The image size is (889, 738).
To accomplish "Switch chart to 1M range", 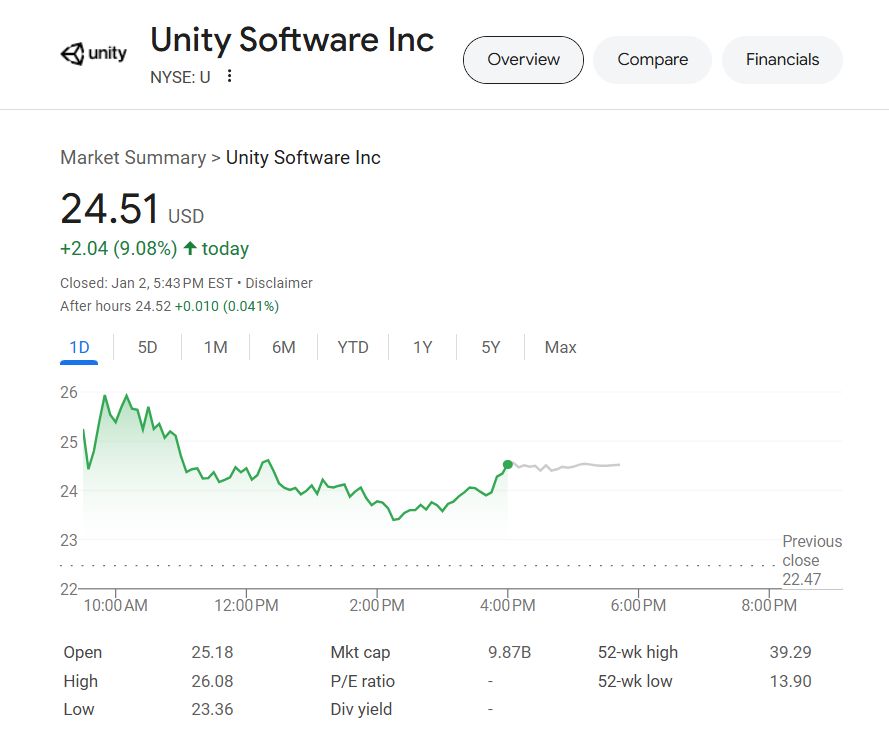I will [215, 347].
